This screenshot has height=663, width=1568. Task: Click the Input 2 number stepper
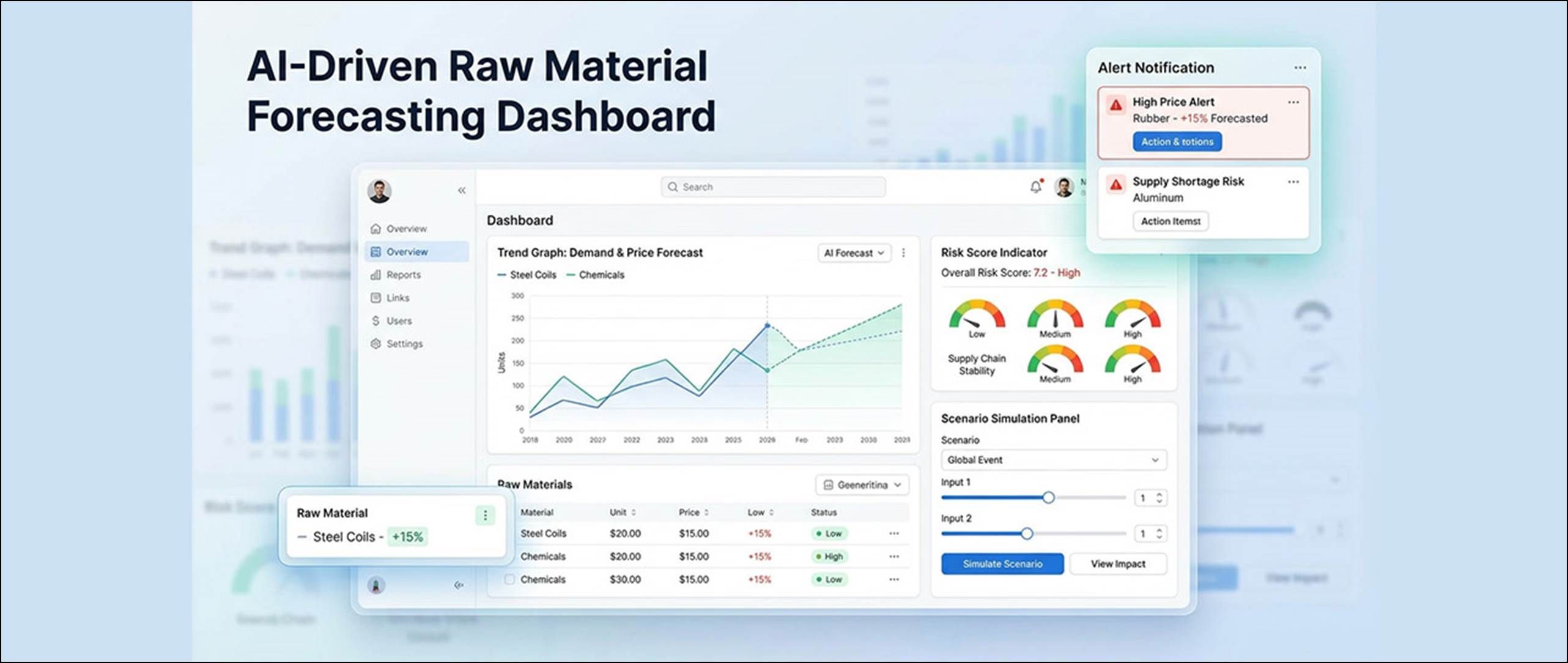point(1150,534)
